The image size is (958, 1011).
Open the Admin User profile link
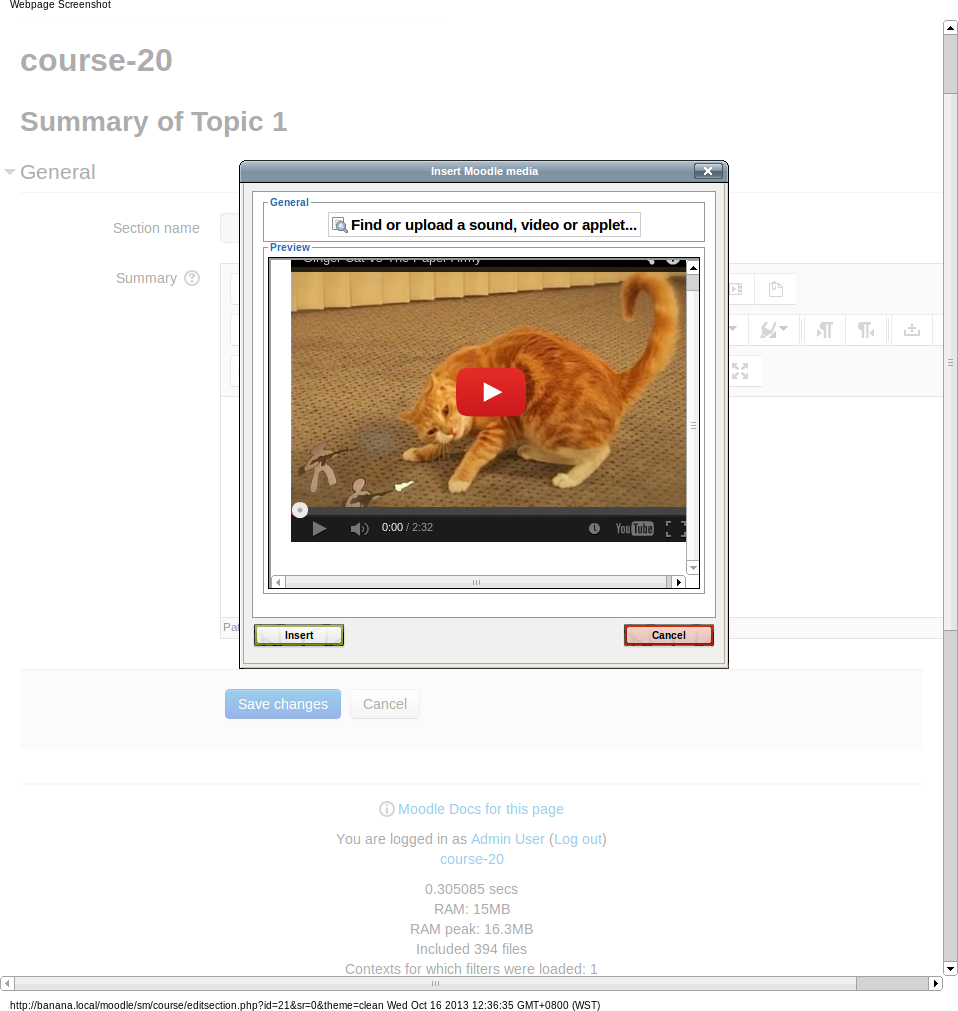coord(508,839)
